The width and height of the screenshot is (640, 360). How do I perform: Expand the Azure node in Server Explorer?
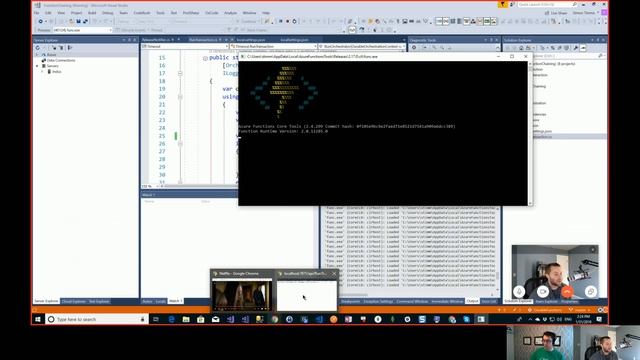click(x=37, y=55)
